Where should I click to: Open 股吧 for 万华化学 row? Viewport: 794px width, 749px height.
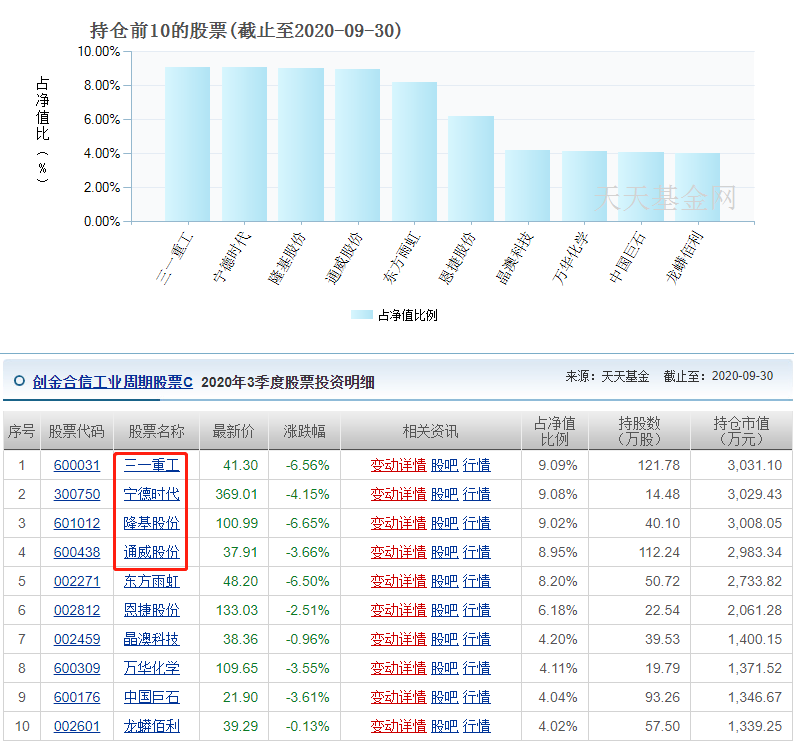445,668
